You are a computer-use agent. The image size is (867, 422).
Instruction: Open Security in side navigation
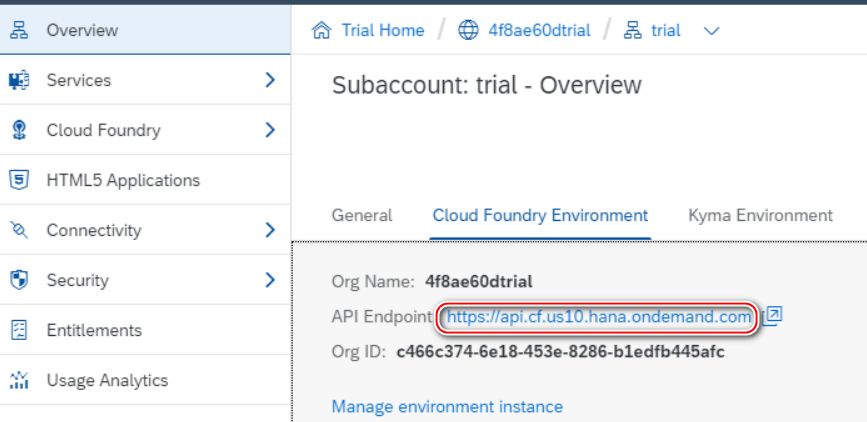pos(145,280)
